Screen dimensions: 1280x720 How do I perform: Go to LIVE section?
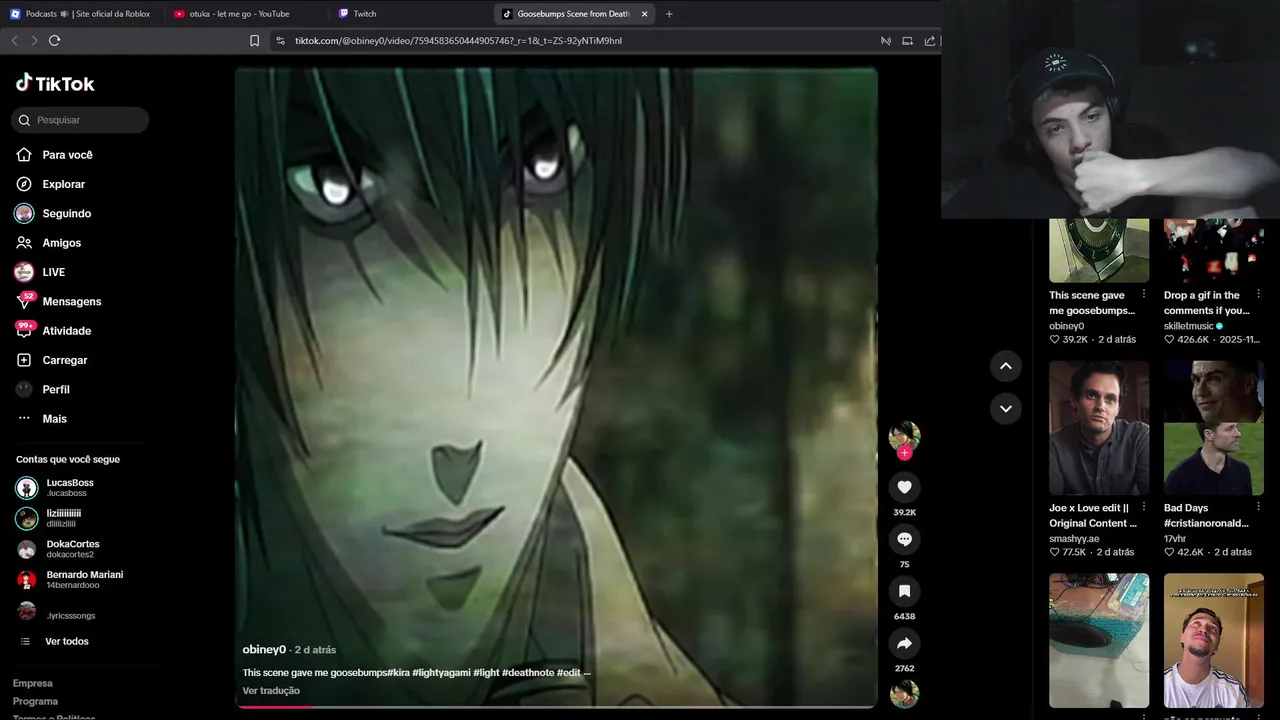[x=53, y=272]
